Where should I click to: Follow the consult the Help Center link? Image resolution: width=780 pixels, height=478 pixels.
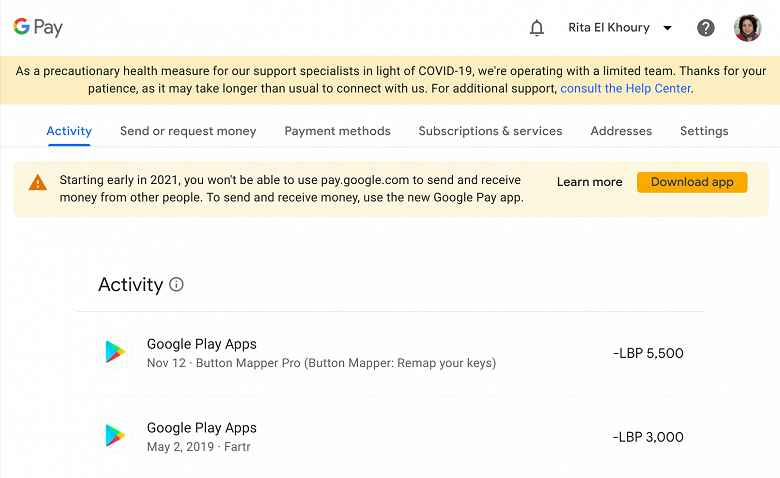click(625, 89)
